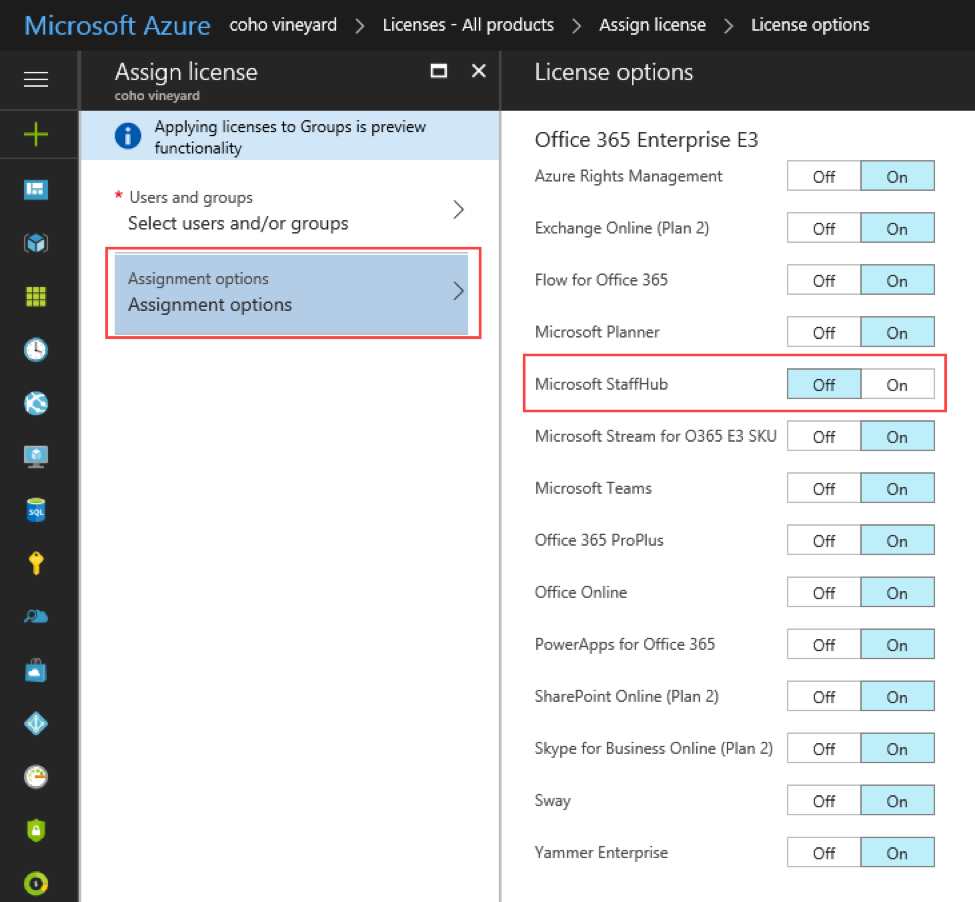Viewport: 975px width, 902px height.
Task: Turn off Yammer Enterprise
Action: coord(824,853)
